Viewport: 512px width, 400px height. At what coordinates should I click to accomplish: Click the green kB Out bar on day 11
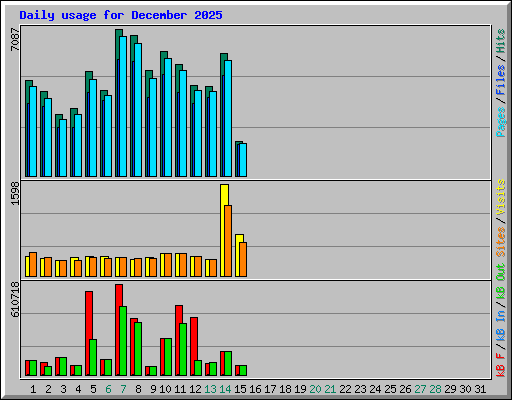183,350
